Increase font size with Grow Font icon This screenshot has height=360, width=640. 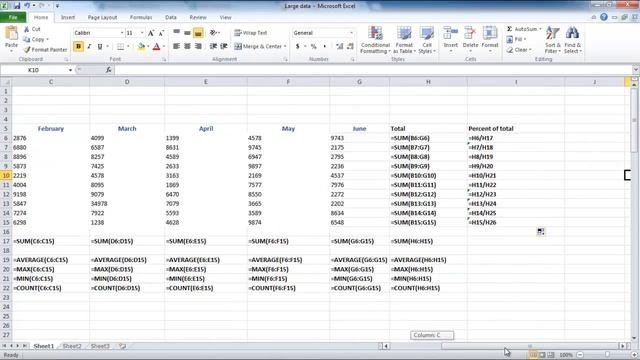pos(151,33)
